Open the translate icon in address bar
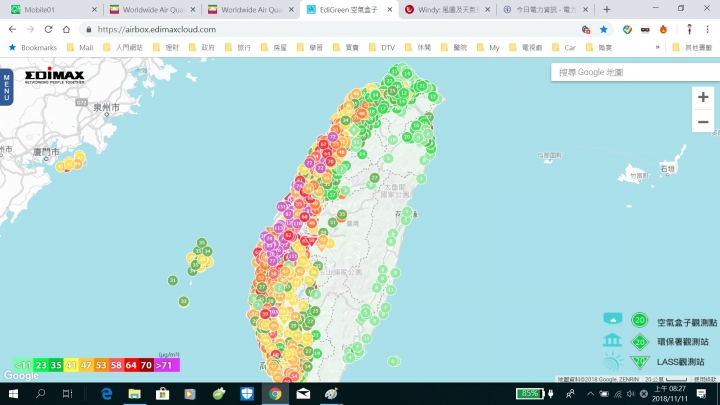 pyautogui.click(x=585, y=29)
